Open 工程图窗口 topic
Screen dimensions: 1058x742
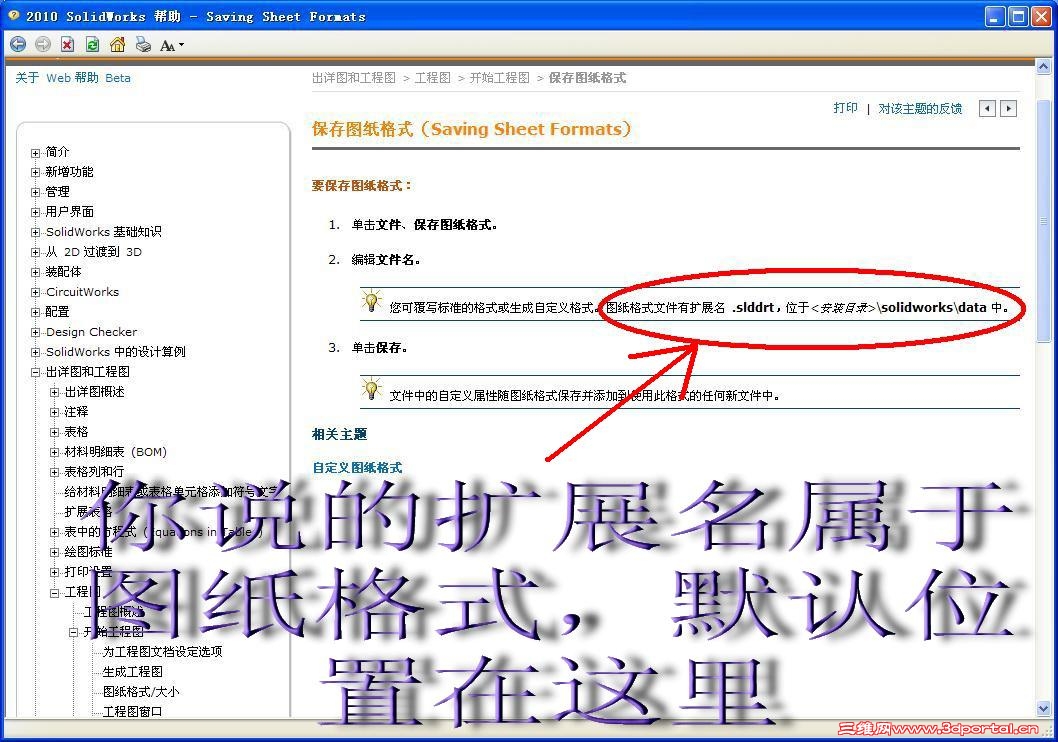tap(133, 712)
